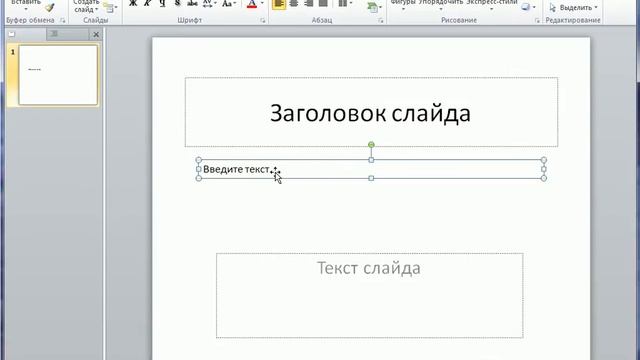Click the text box top-middle handle
This screenshot has width=640, height=360.
371,160
